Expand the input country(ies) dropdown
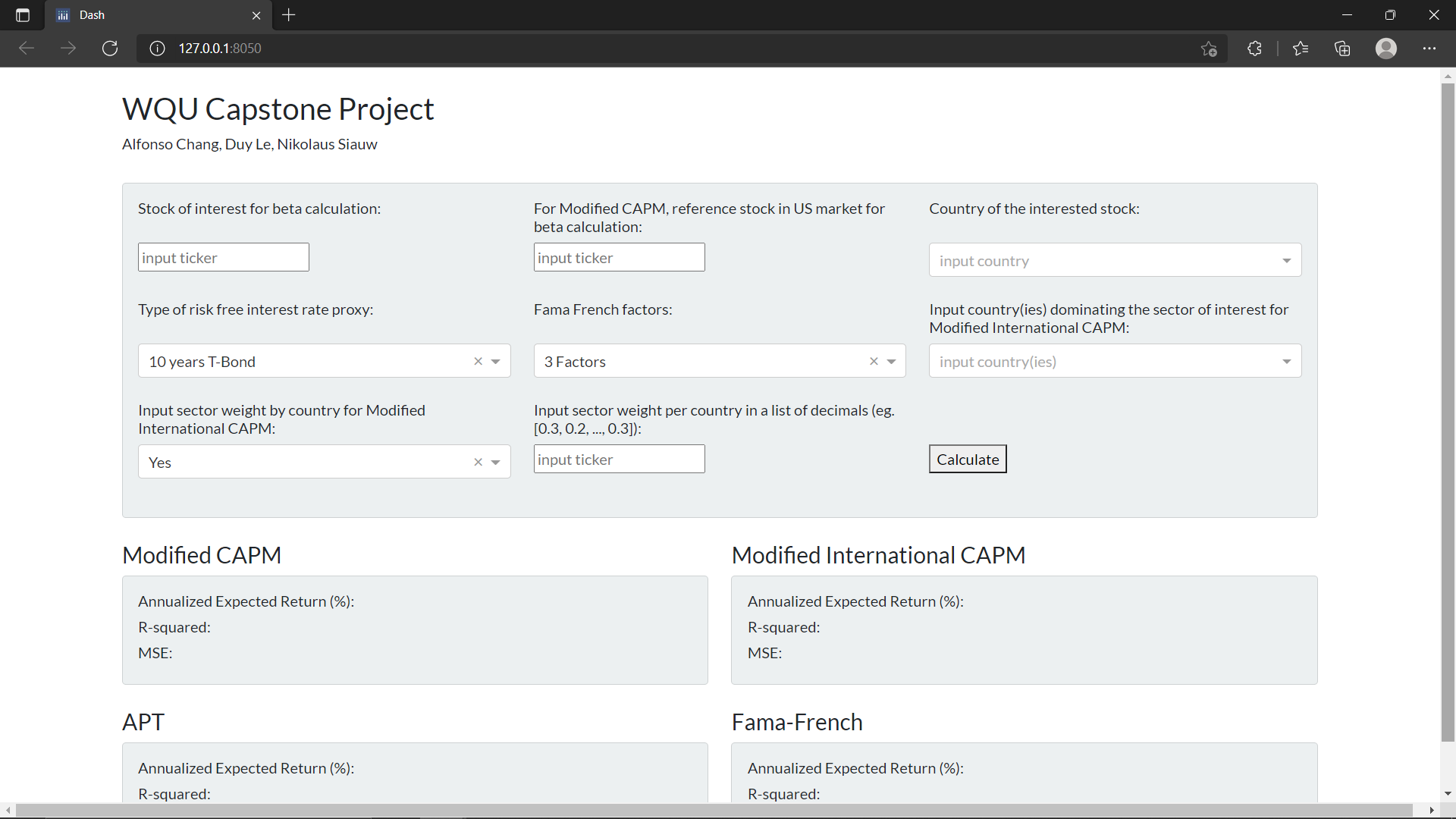Image resolution: width=1456 pixels, height=819 pixels. (1286, 362)
